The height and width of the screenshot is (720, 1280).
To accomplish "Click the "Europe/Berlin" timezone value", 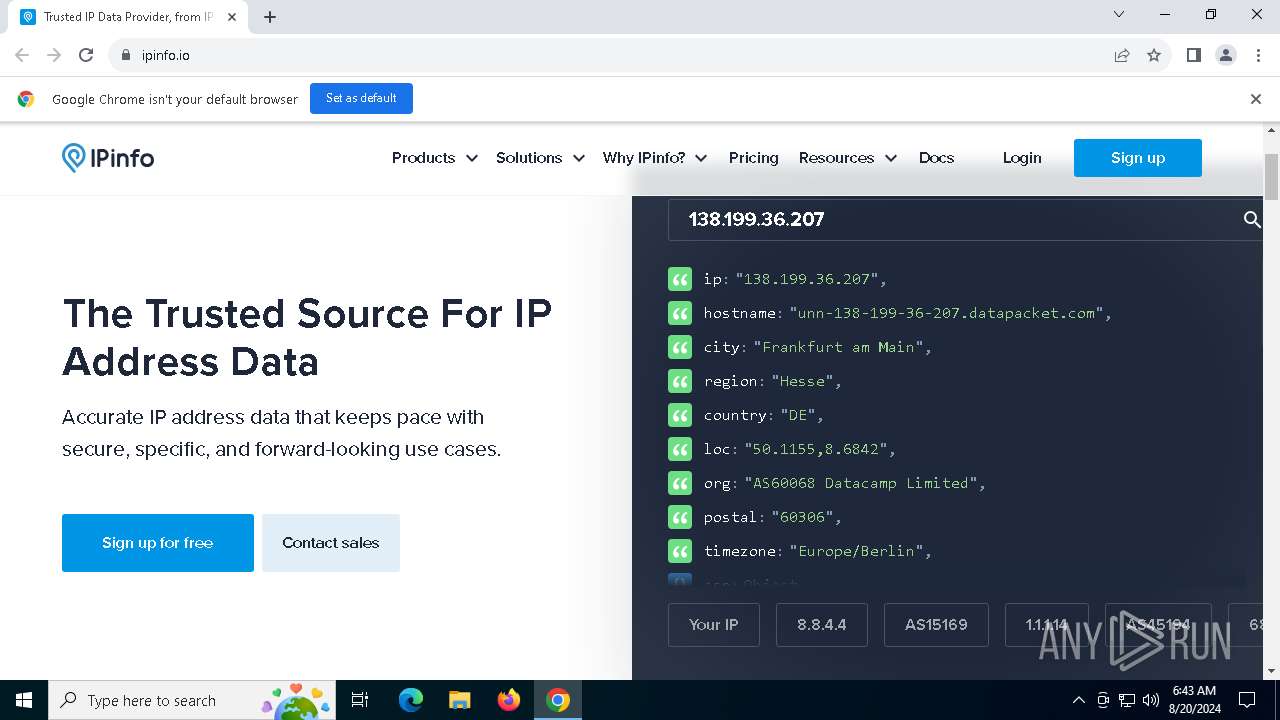I will coord(857,551).
